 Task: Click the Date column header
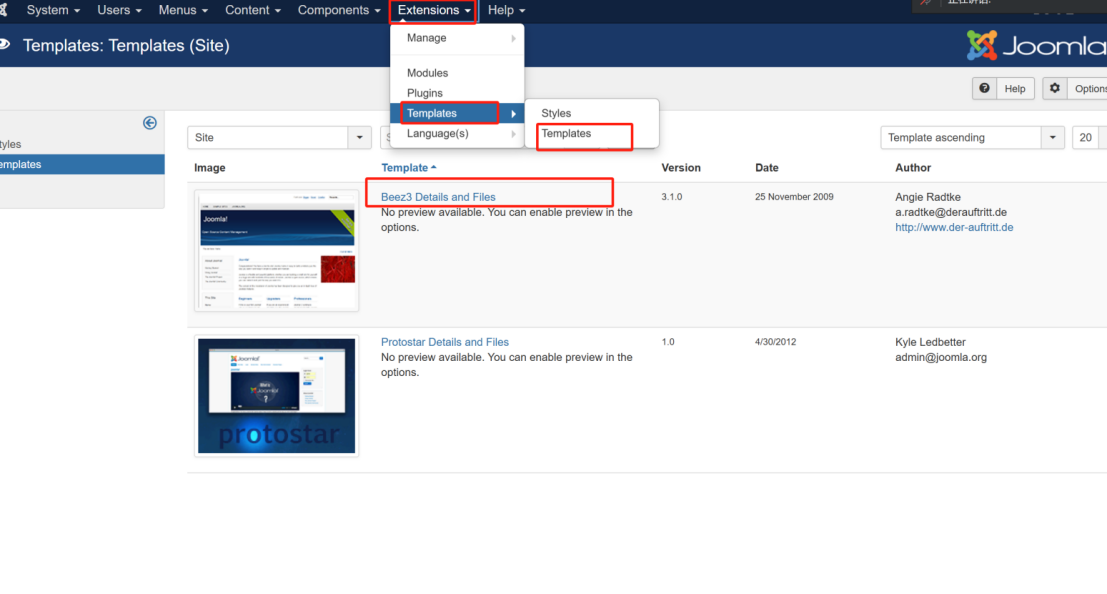[767, 167]
